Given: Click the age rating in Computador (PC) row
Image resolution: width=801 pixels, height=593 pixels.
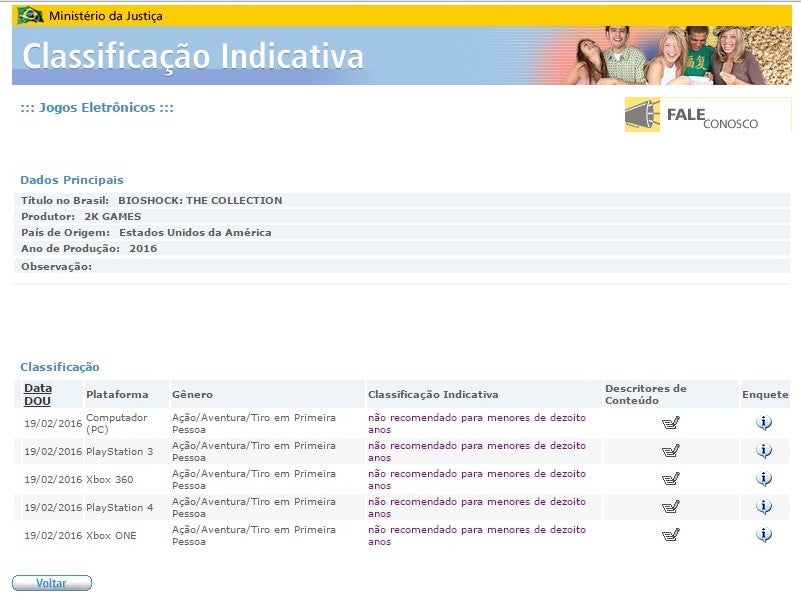Looking at the screenshot, I should click(477, 423).
